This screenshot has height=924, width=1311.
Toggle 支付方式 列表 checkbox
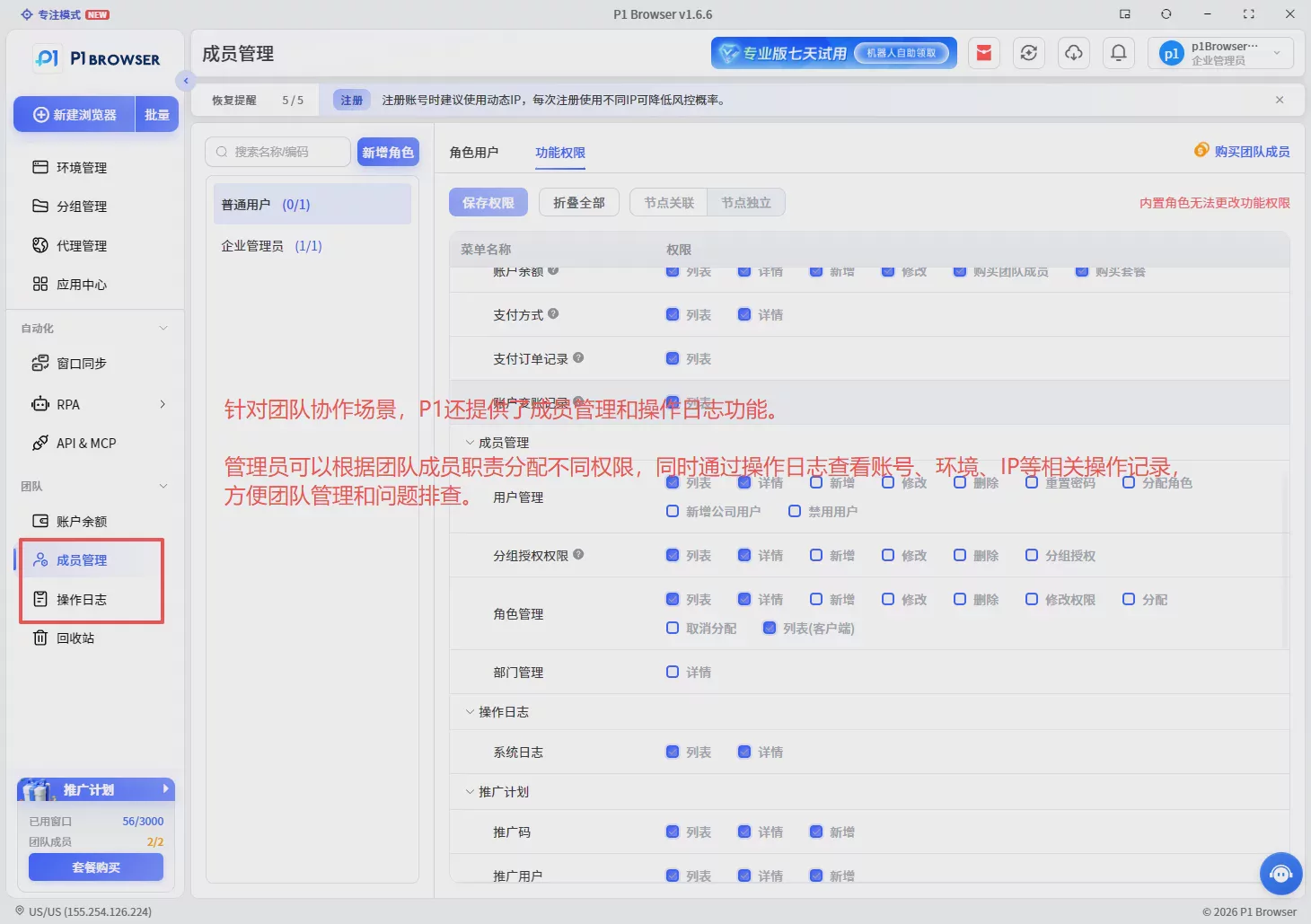[x=673, y=314]
